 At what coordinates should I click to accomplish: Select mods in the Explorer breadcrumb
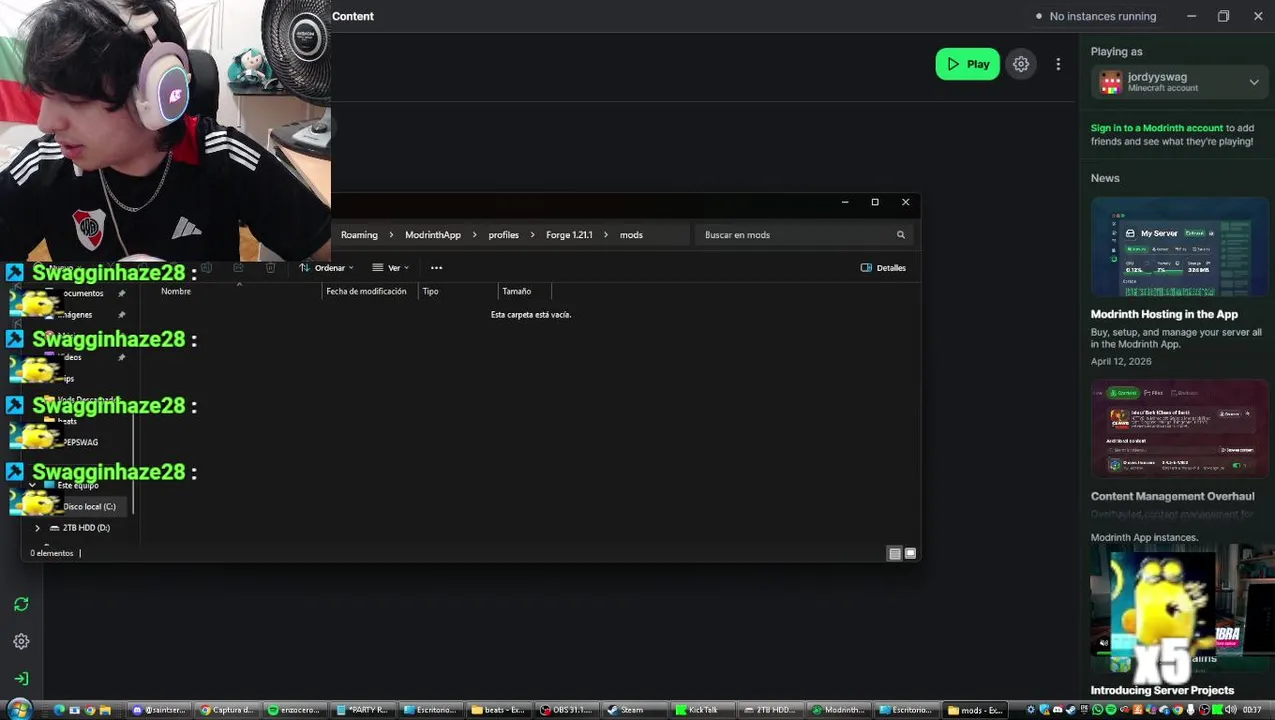coord(631,235)
